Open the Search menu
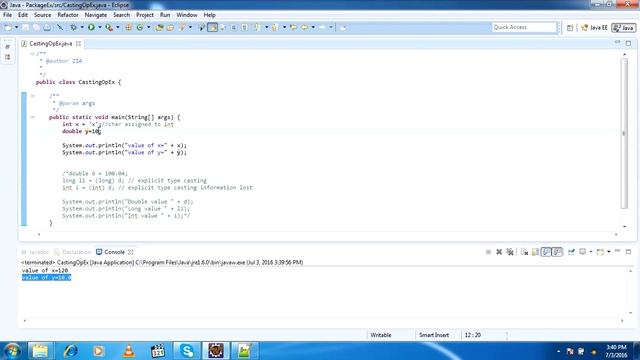 point(121,15)
